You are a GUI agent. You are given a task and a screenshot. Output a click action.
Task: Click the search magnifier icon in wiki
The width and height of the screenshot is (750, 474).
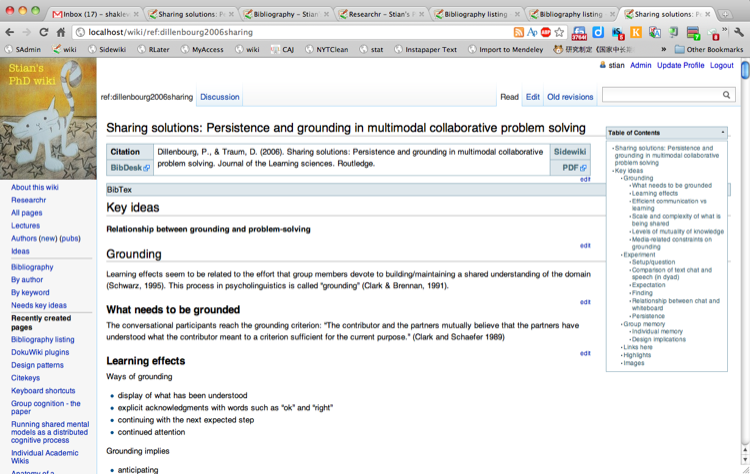click(x=726, y=95)
